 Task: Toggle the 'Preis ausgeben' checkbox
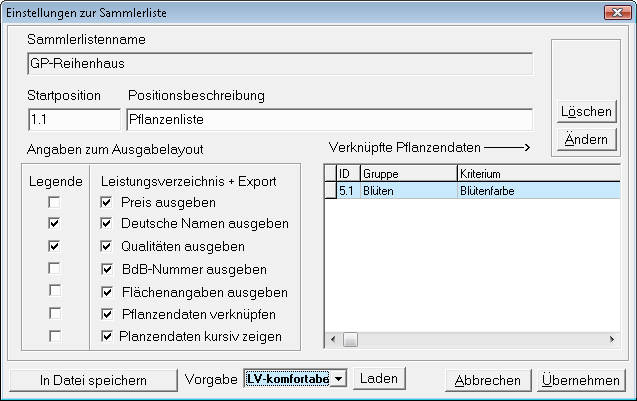[x=108, y=202]
